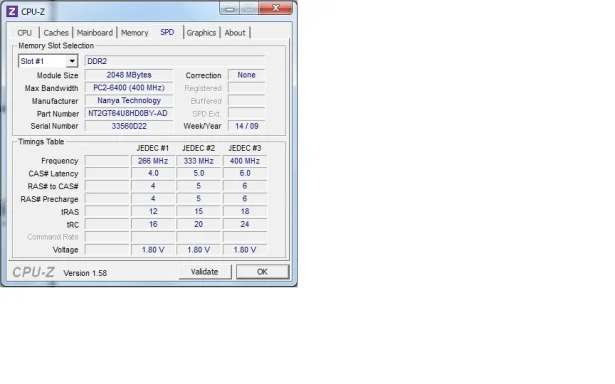Screen dimensions: 615x384
Task: Click tRAS value 18
Action: point(245,211)
